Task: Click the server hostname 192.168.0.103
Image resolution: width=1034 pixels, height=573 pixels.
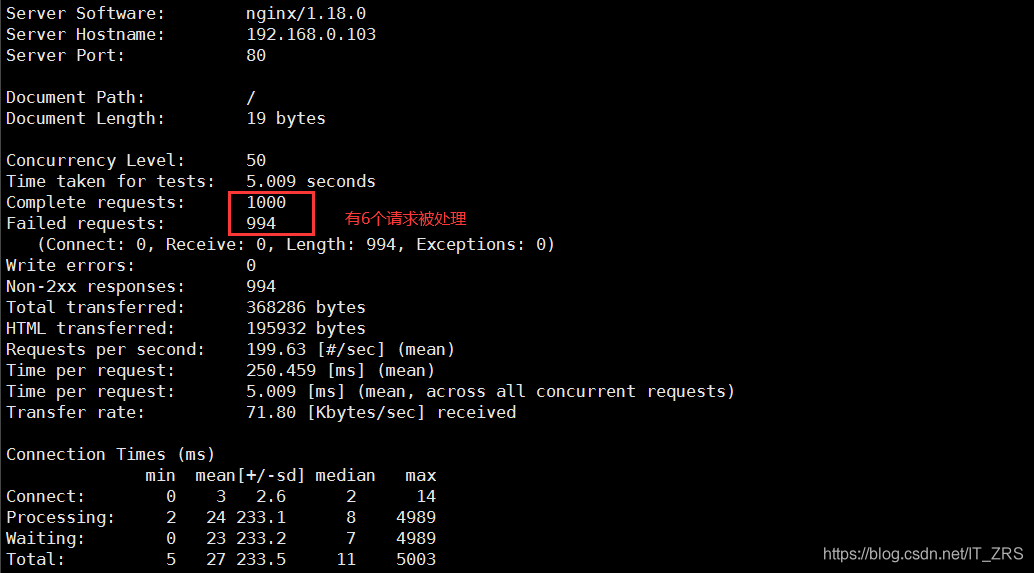Action: (311, 34)
